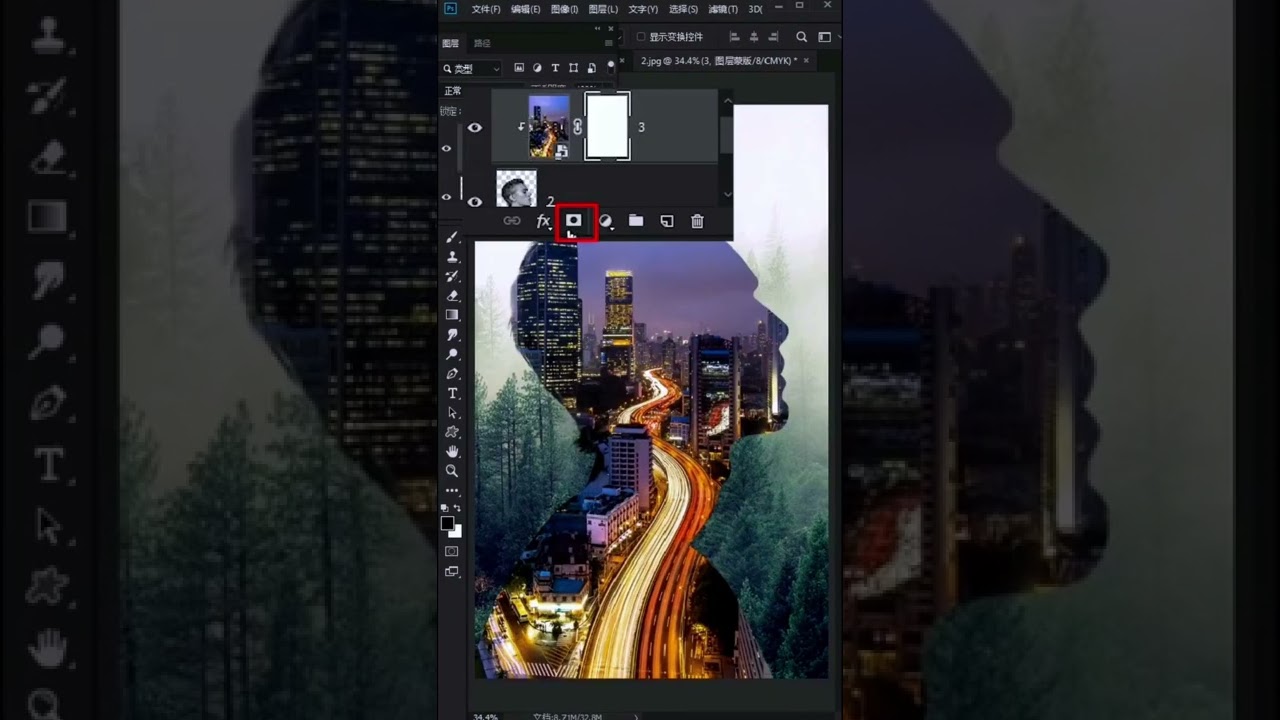The height and width of the screenshot is (720, 1280).
Task: Create new fill or adjustment layer
Action: 605,221
